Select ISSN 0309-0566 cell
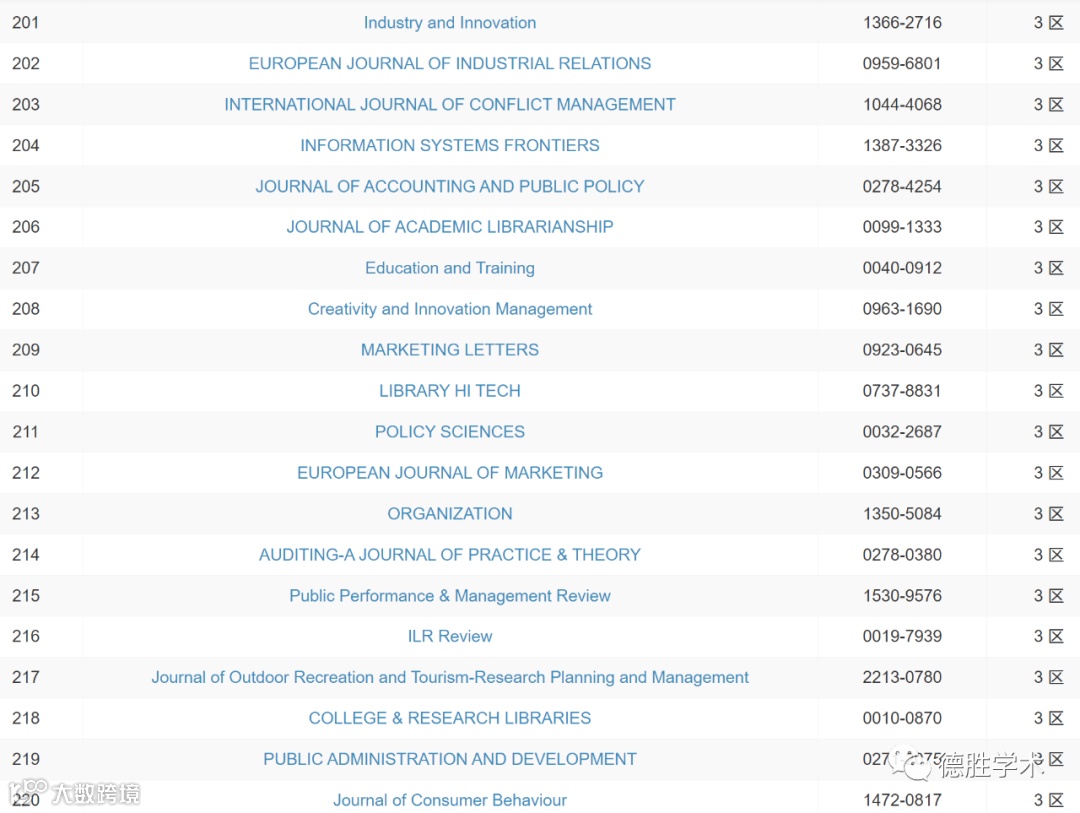 click(902, 473)
